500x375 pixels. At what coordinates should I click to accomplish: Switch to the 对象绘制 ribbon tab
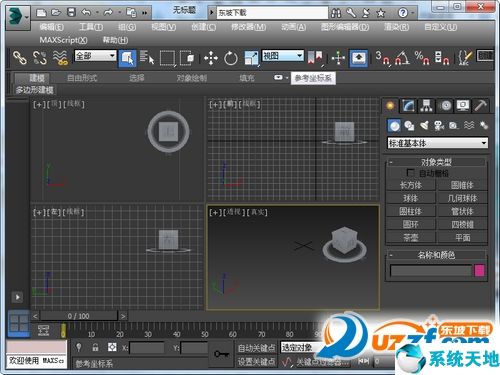pos(192,78)
